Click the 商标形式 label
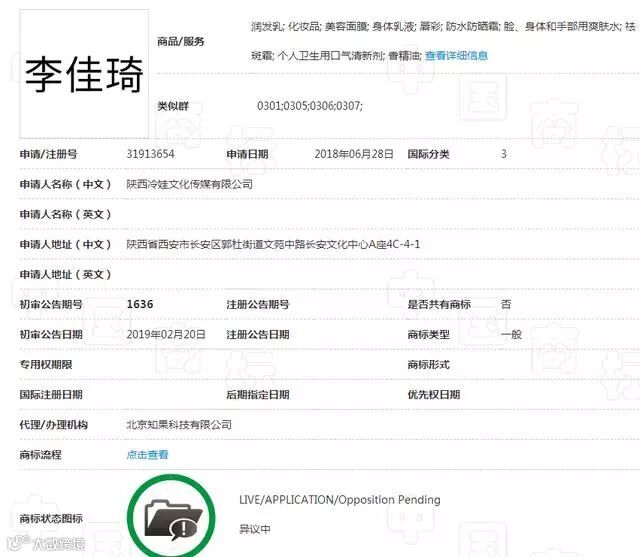Image resolution: width=640 pixels, height=557 pixels. (428, 364)
